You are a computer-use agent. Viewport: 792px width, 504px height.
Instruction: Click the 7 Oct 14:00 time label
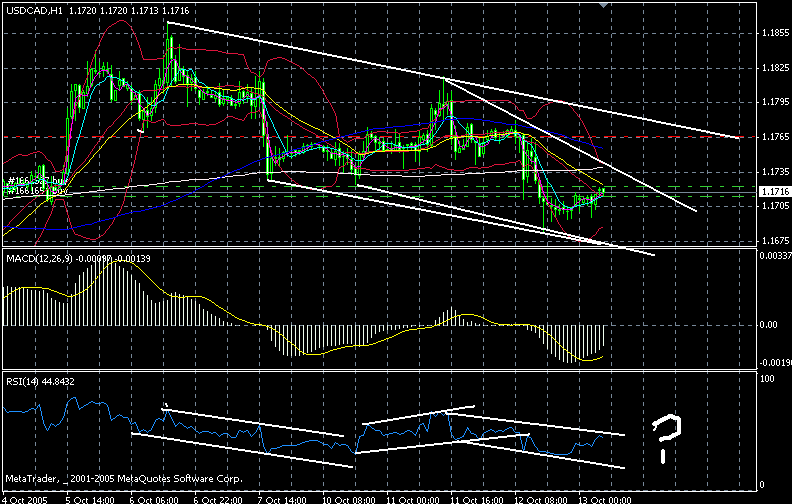(x=282, y=500)
